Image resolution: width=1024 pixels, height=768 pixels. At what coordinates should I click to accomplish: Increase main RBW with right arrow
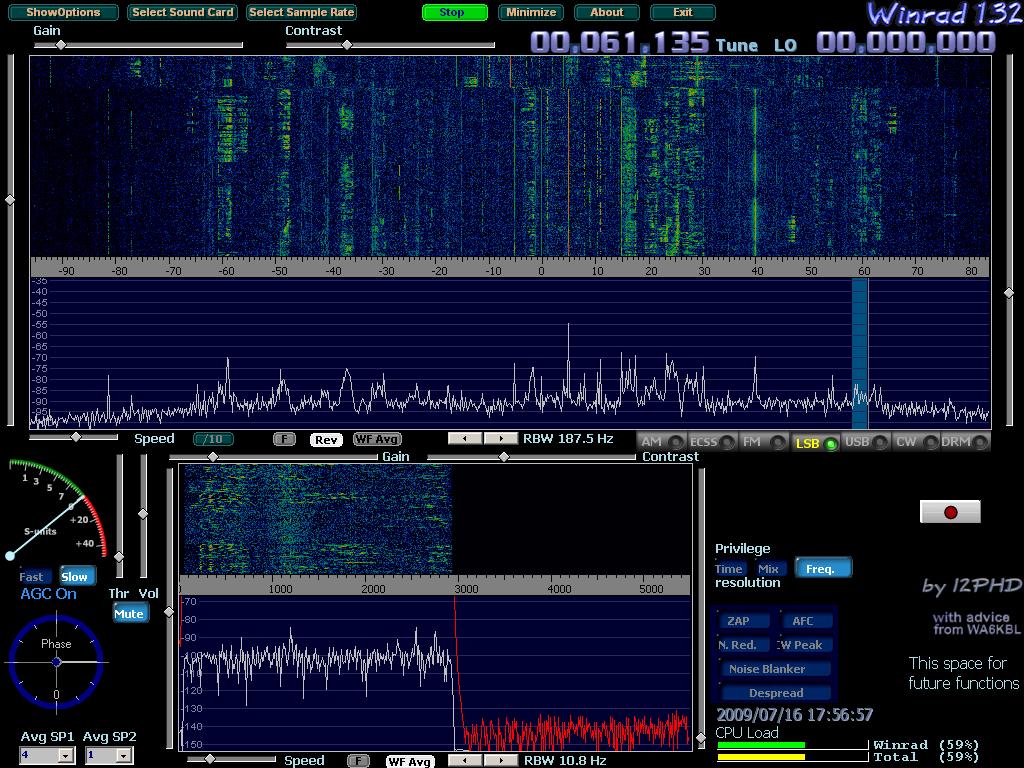point(501,439)
